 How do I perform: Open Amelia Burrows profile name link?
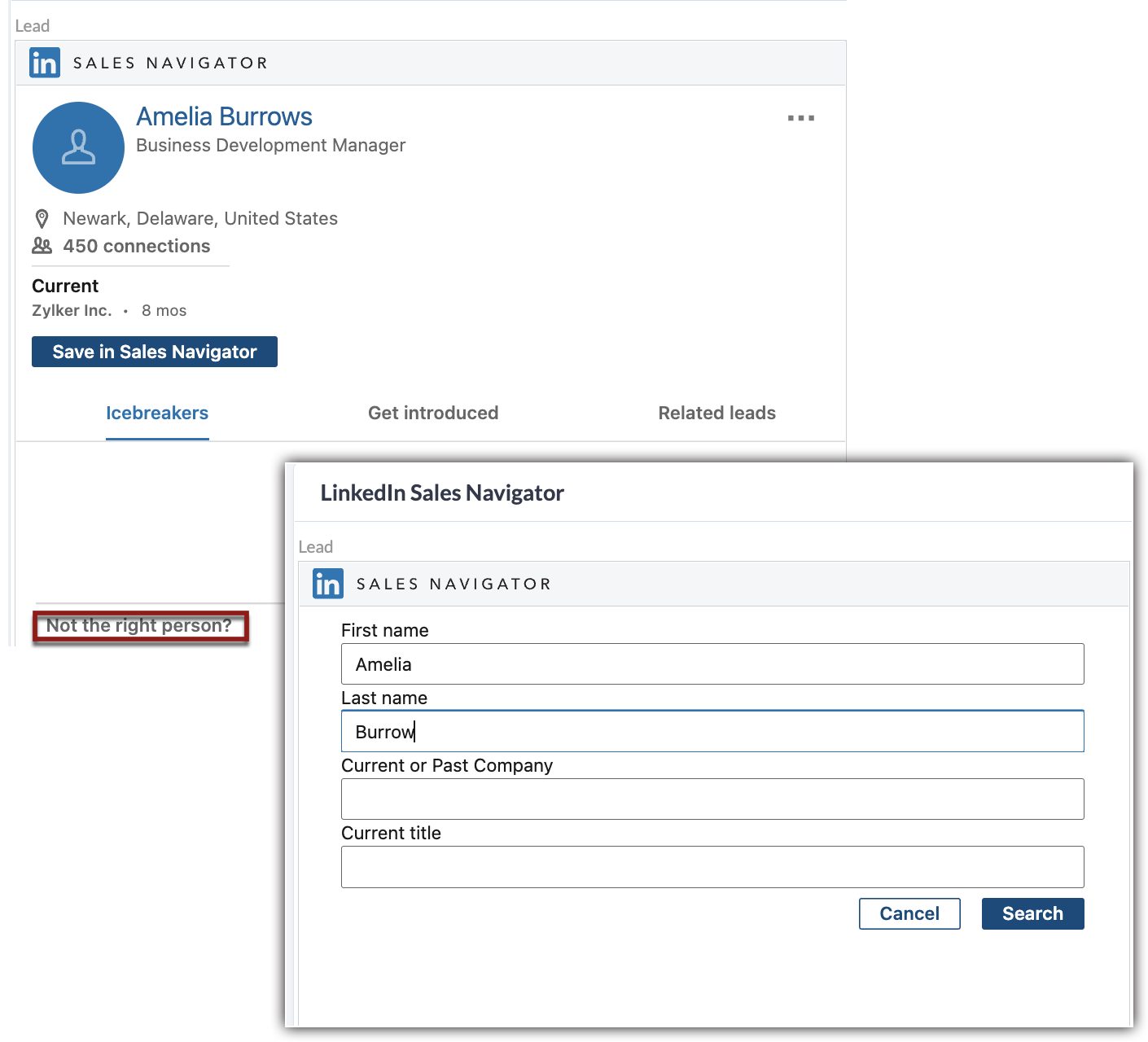click(x=224, y=116)
